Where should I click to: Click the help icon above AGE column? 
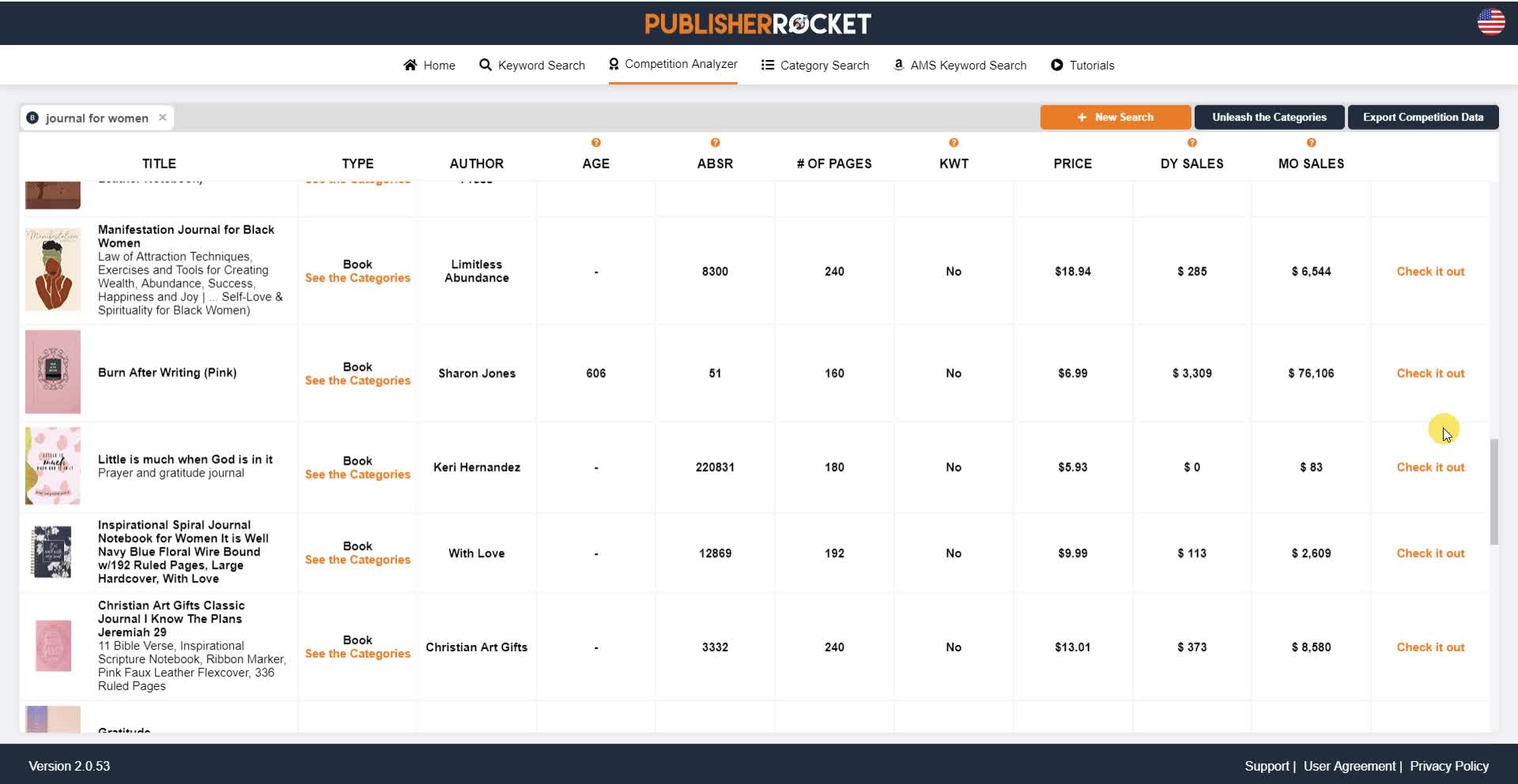(x=596, y=142)
